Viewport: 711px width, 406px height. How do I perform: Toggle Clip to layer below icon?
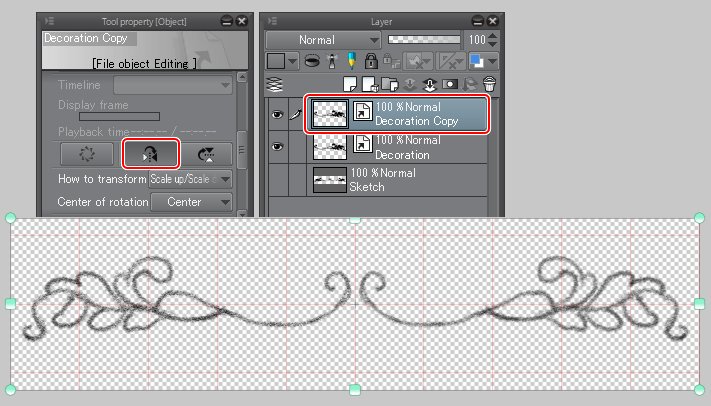(x=312, y=61)
